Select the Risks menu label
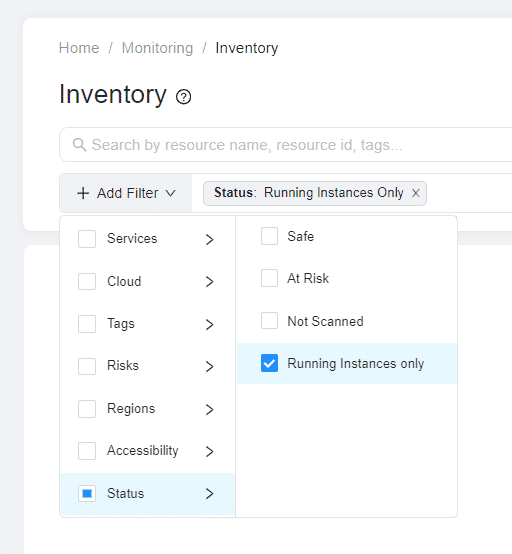This screenshot has height=554, width=512. click(123, 365)
